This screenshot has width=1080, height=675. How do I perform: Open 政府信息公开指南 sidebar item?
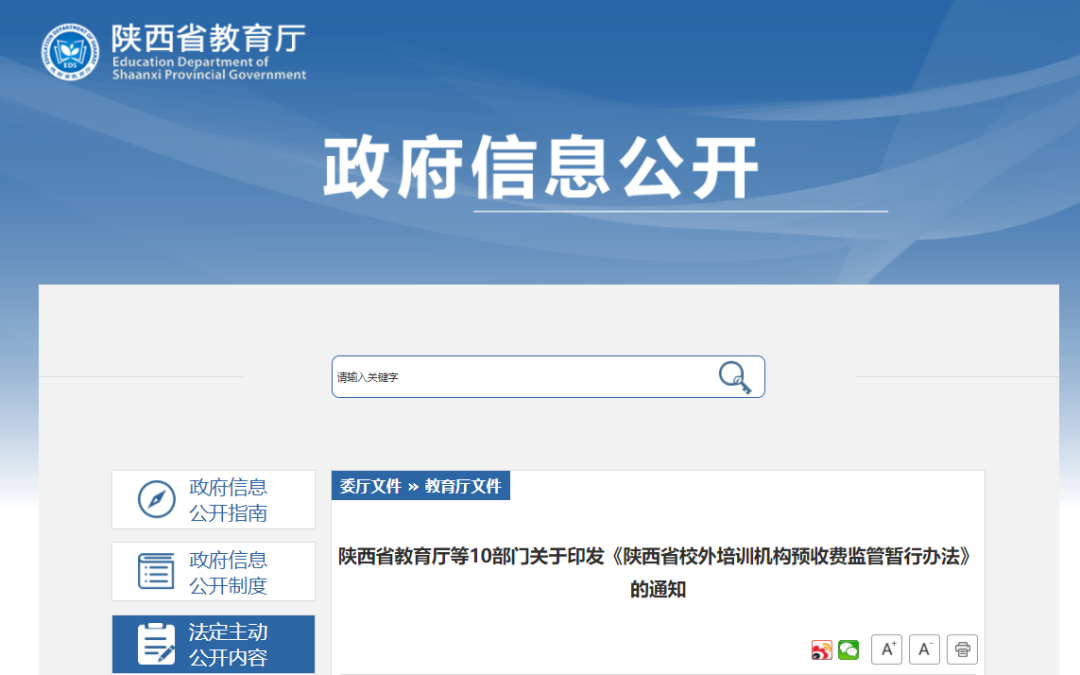(228, 500)
